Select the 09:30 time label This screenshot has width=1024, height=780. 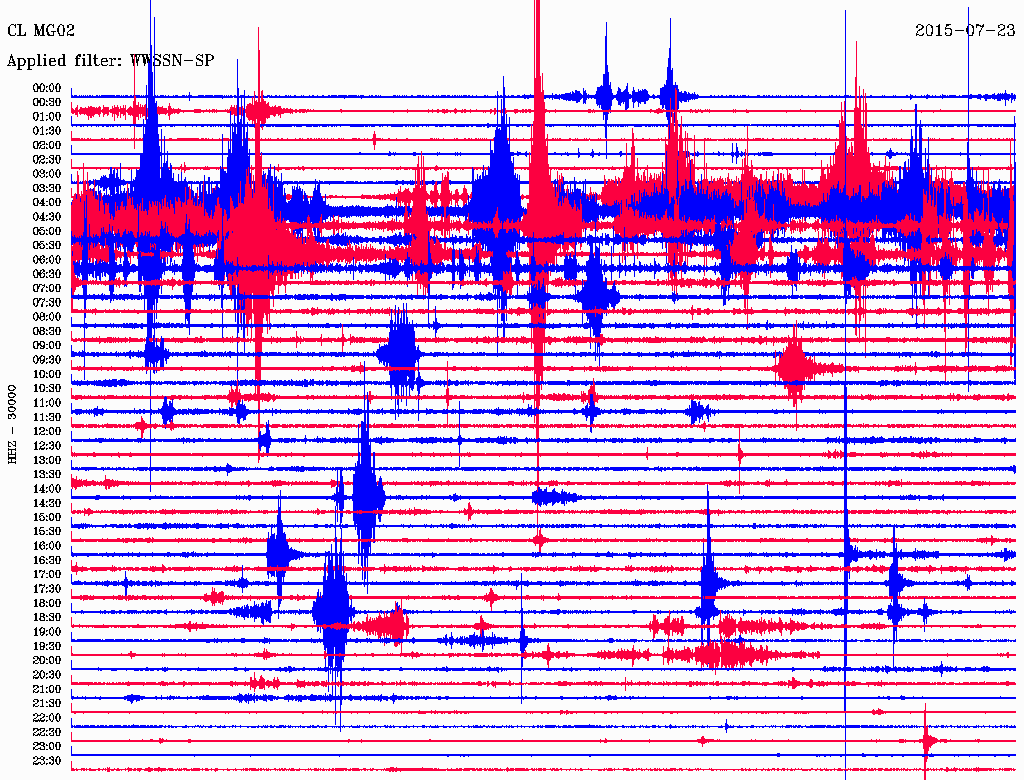(x=47, y=360)
